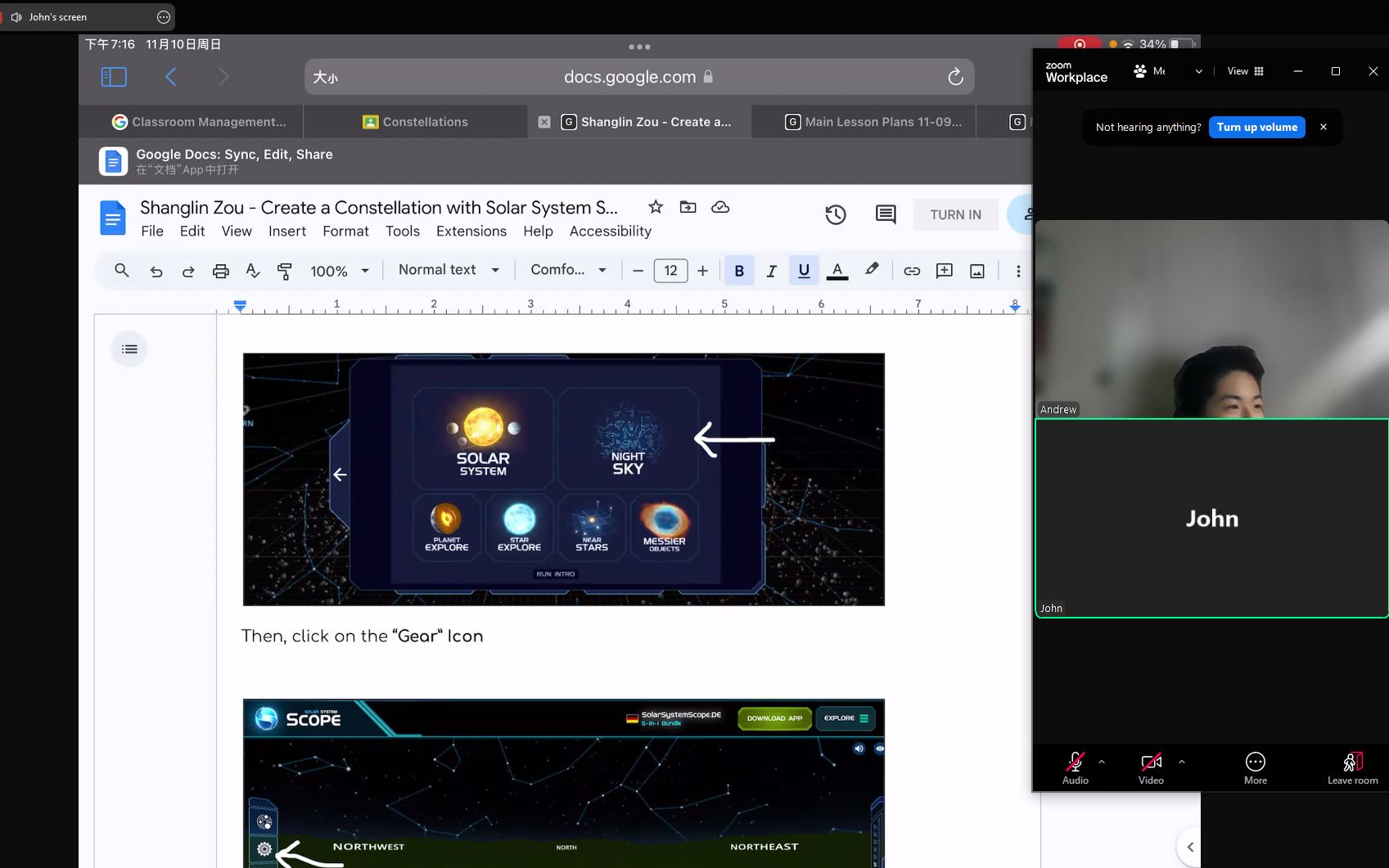
Task: Open the Help menu
Action: coord(539,232)
